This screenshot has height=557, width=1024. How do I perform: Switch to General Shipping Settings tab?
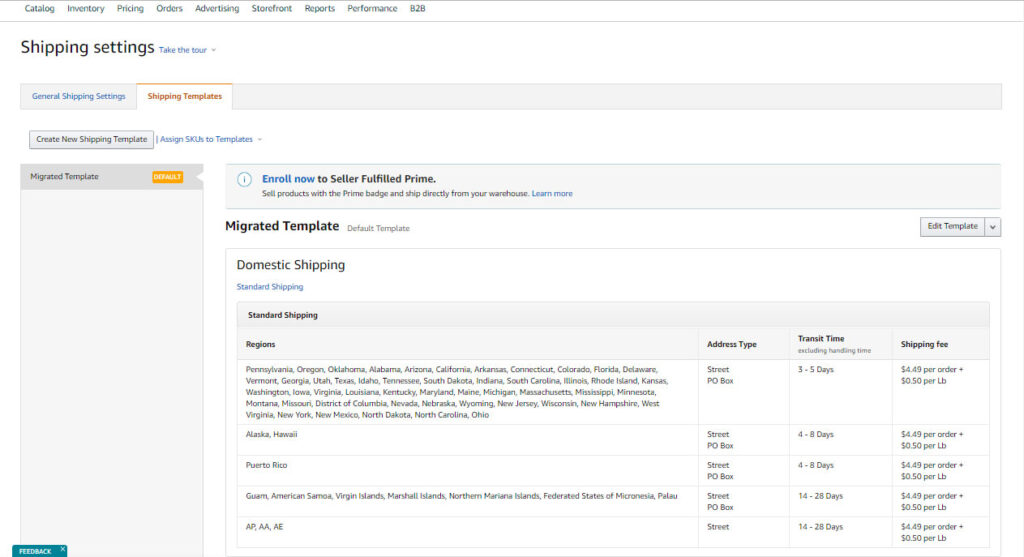(x=79, y=97)
